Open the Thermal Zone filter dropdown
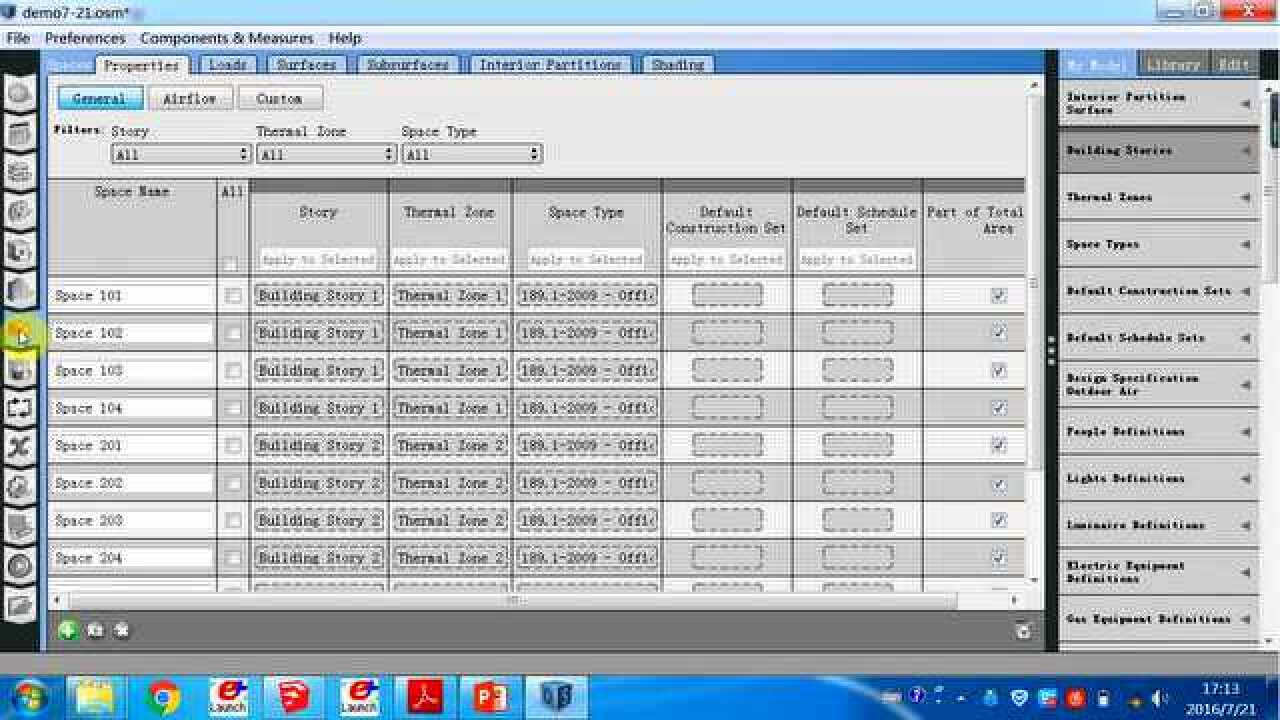 coord(327,154)
